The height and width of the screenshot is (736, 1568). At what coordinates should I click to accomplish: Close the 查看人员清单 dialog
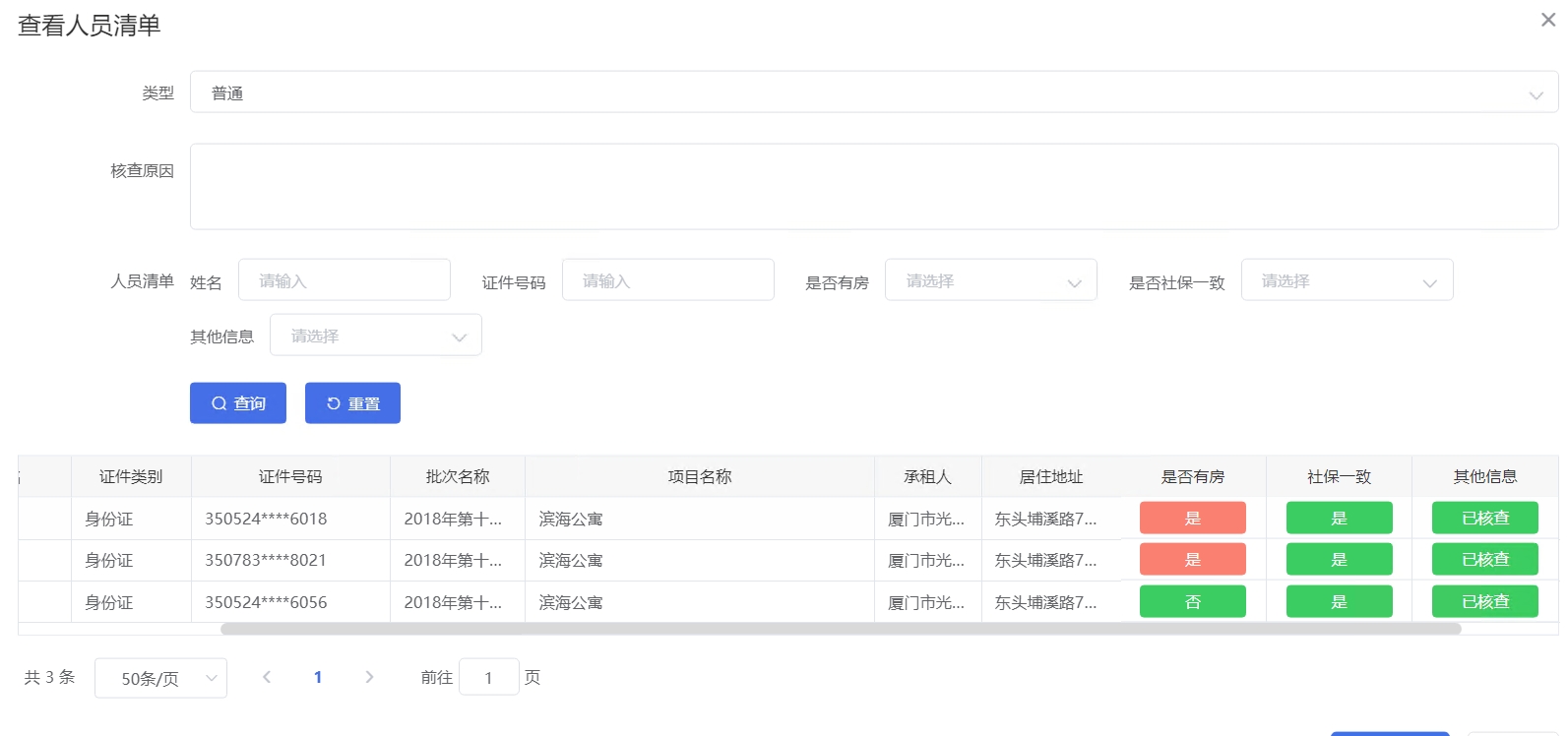(1547, 20)
